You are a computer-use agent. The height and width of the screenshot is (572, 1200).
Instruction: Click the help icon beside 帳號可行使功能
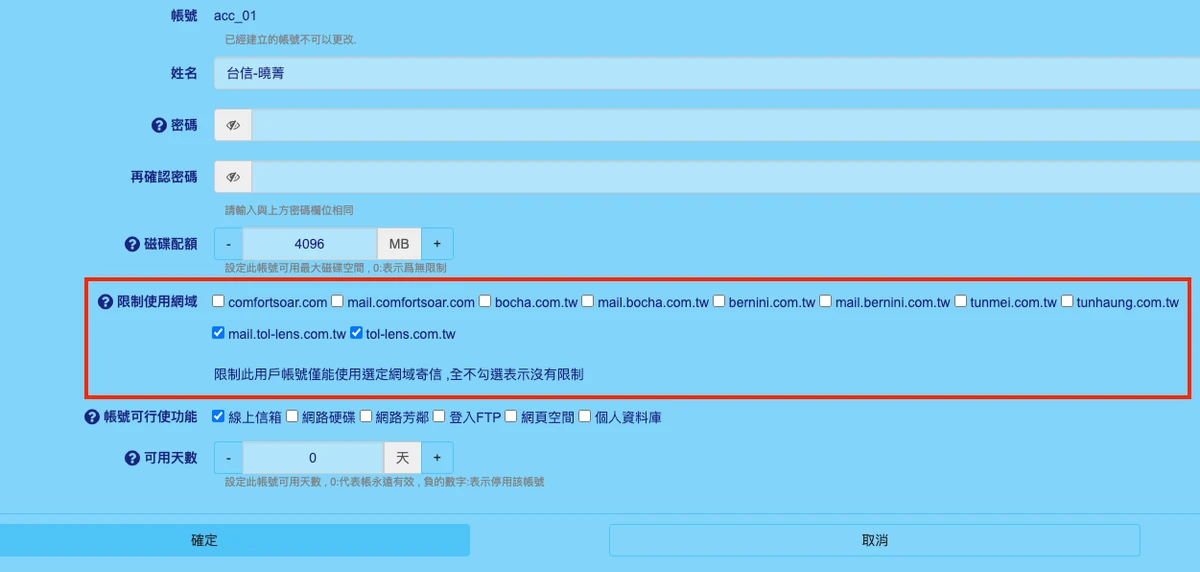(x=92, y=417)
